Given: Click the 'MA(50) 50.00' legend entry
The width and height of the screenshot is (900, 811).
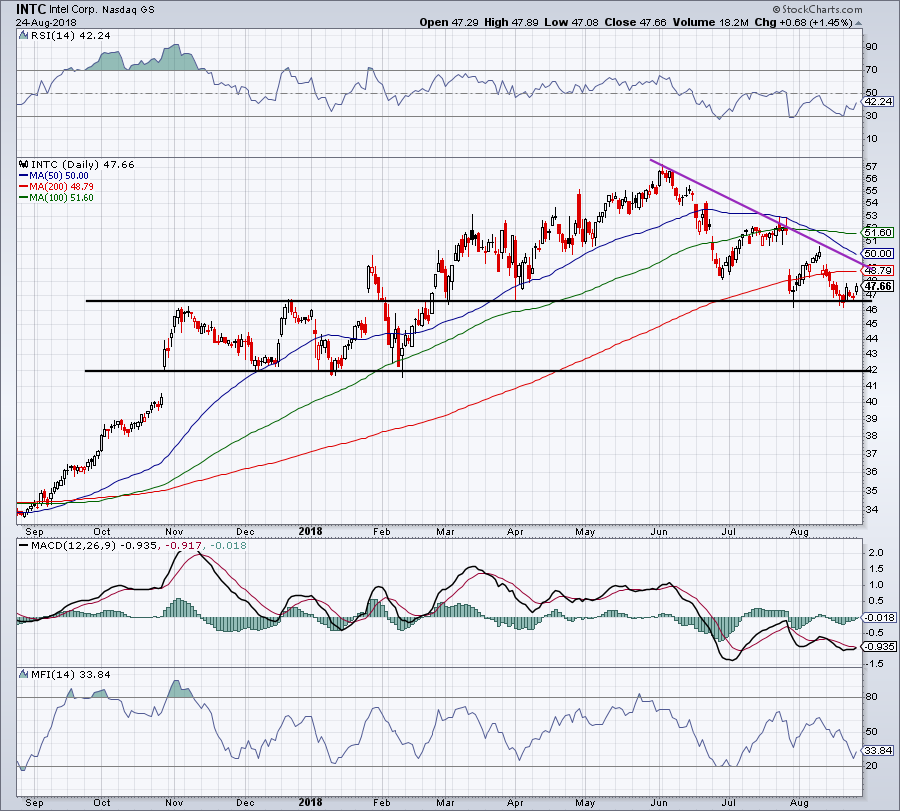Looking at the screenshot, I should coord(59,176).
